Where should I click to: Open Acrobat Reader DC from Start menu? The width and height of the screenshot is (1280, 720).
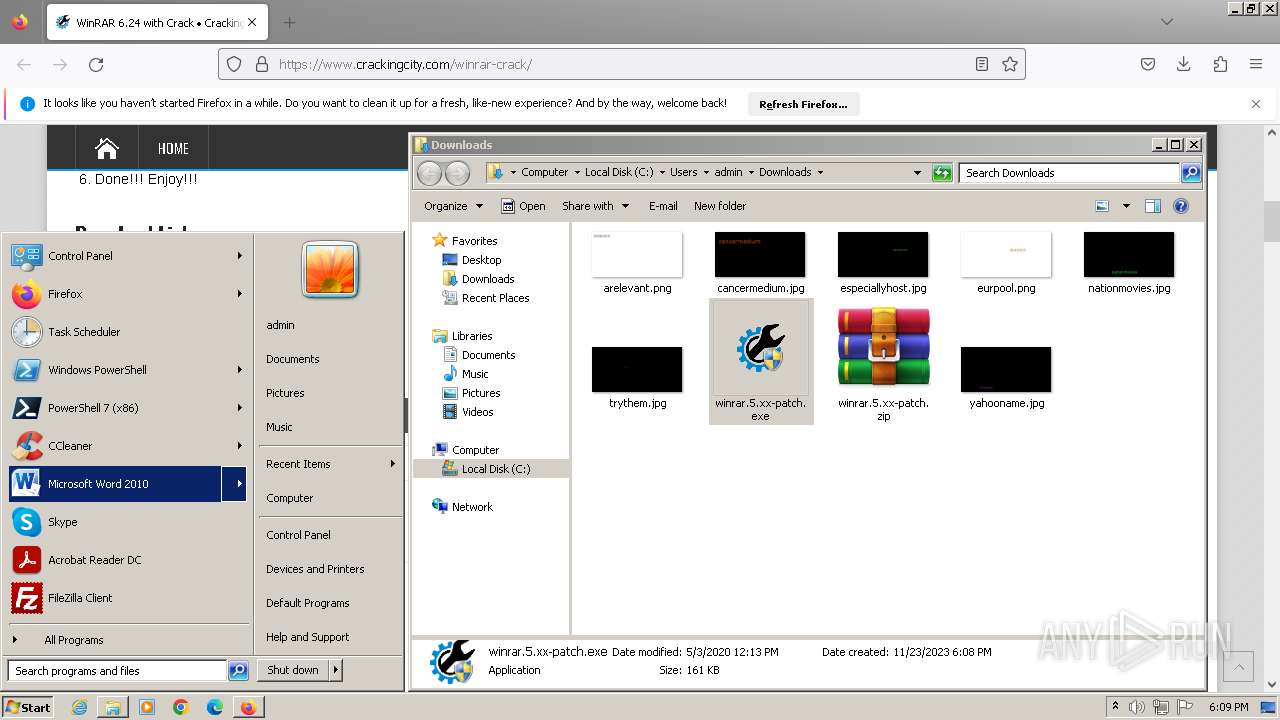pyautogui.click(x=128, y=560)
